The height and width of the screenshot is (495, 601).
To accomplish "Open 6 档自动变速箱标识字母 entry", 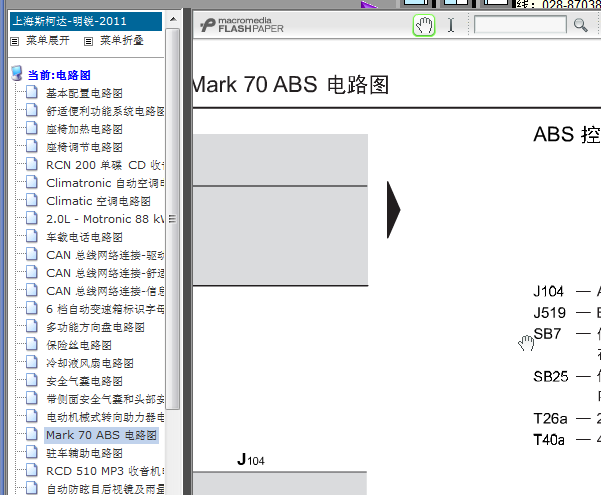I will [105, 309].
